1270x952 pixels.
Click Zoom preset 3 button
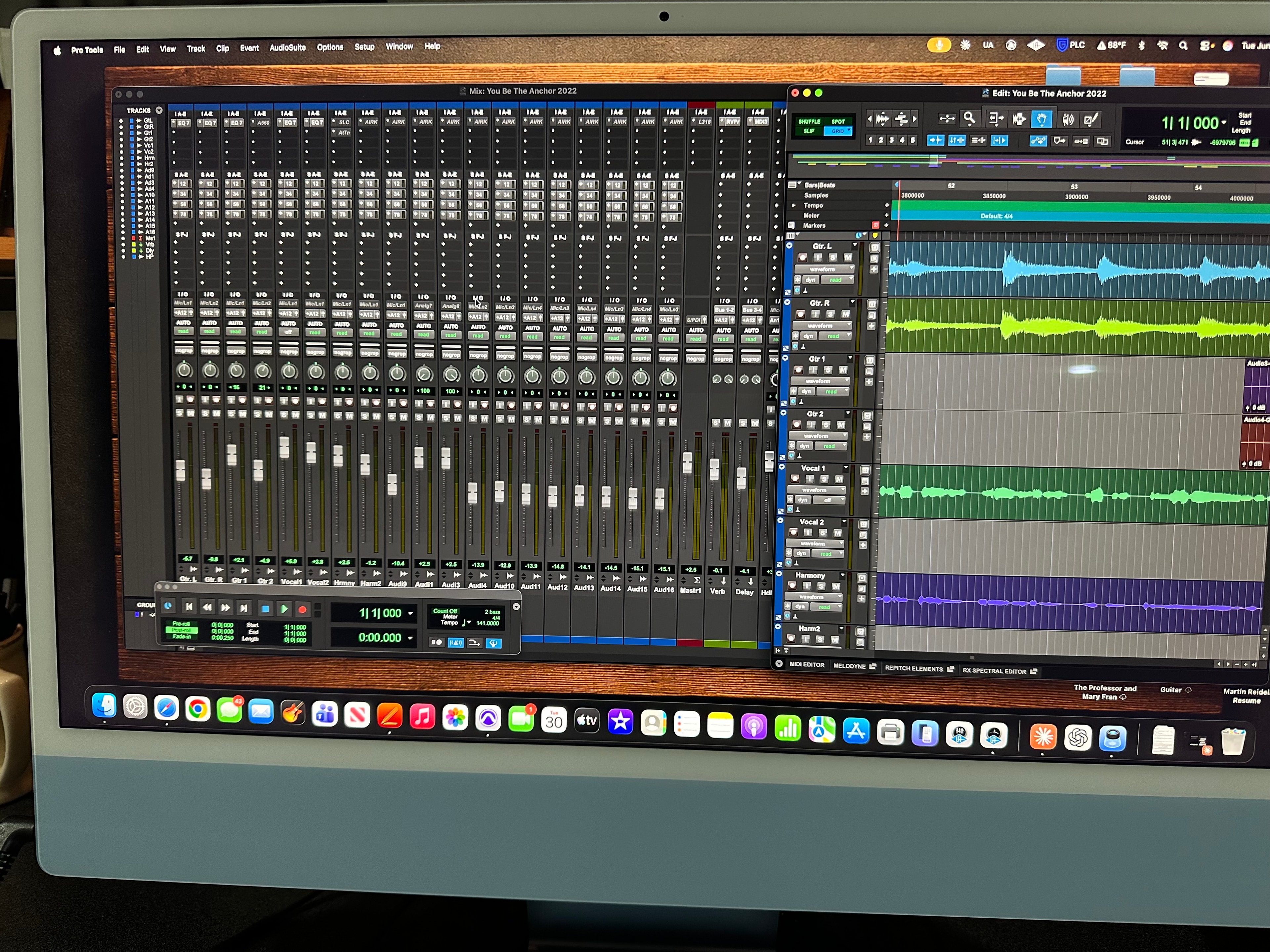pyautogui.click(x=892, y=140)
